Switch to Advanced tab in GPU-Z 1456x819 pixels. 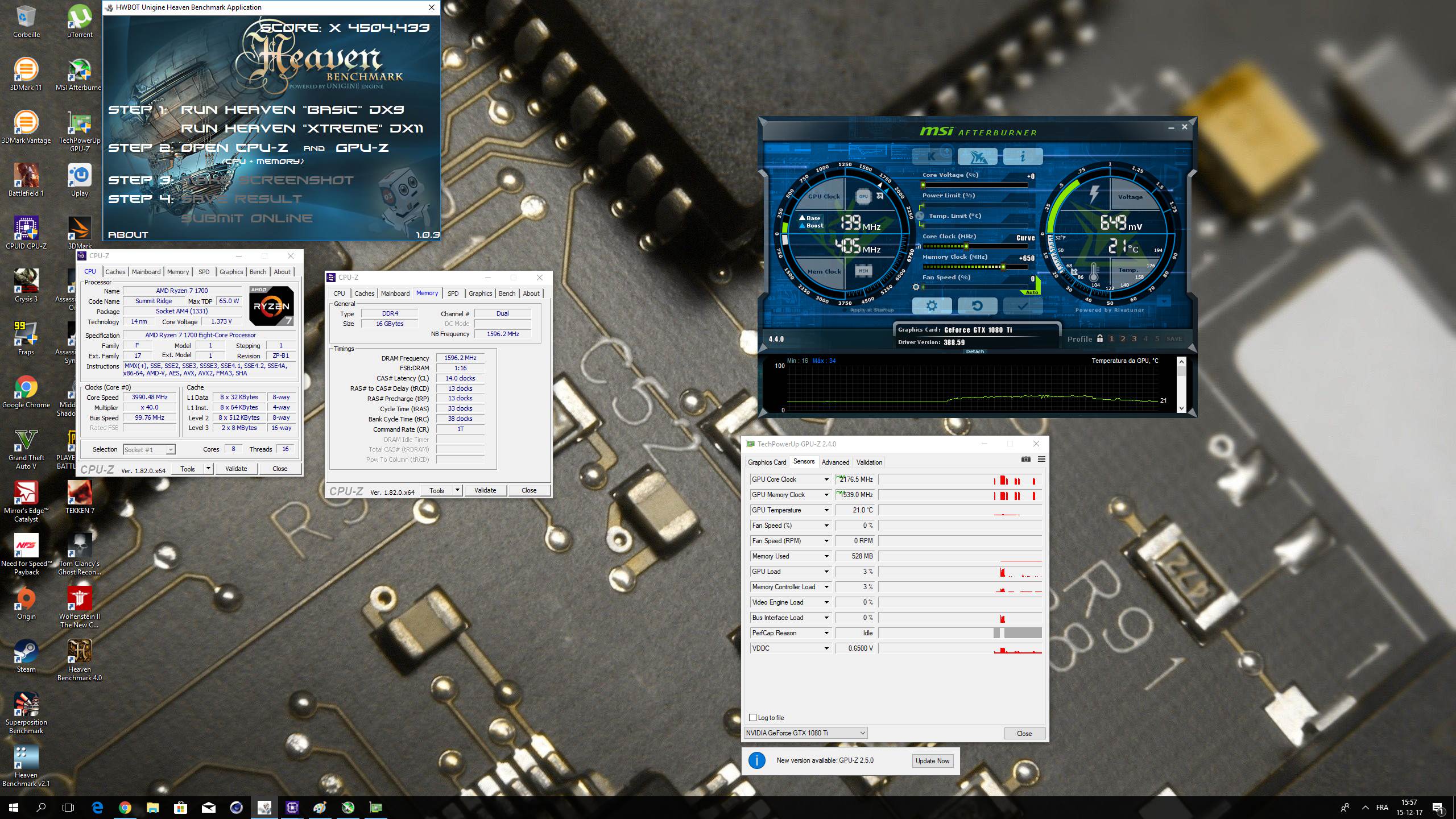[x=835, y=462]
